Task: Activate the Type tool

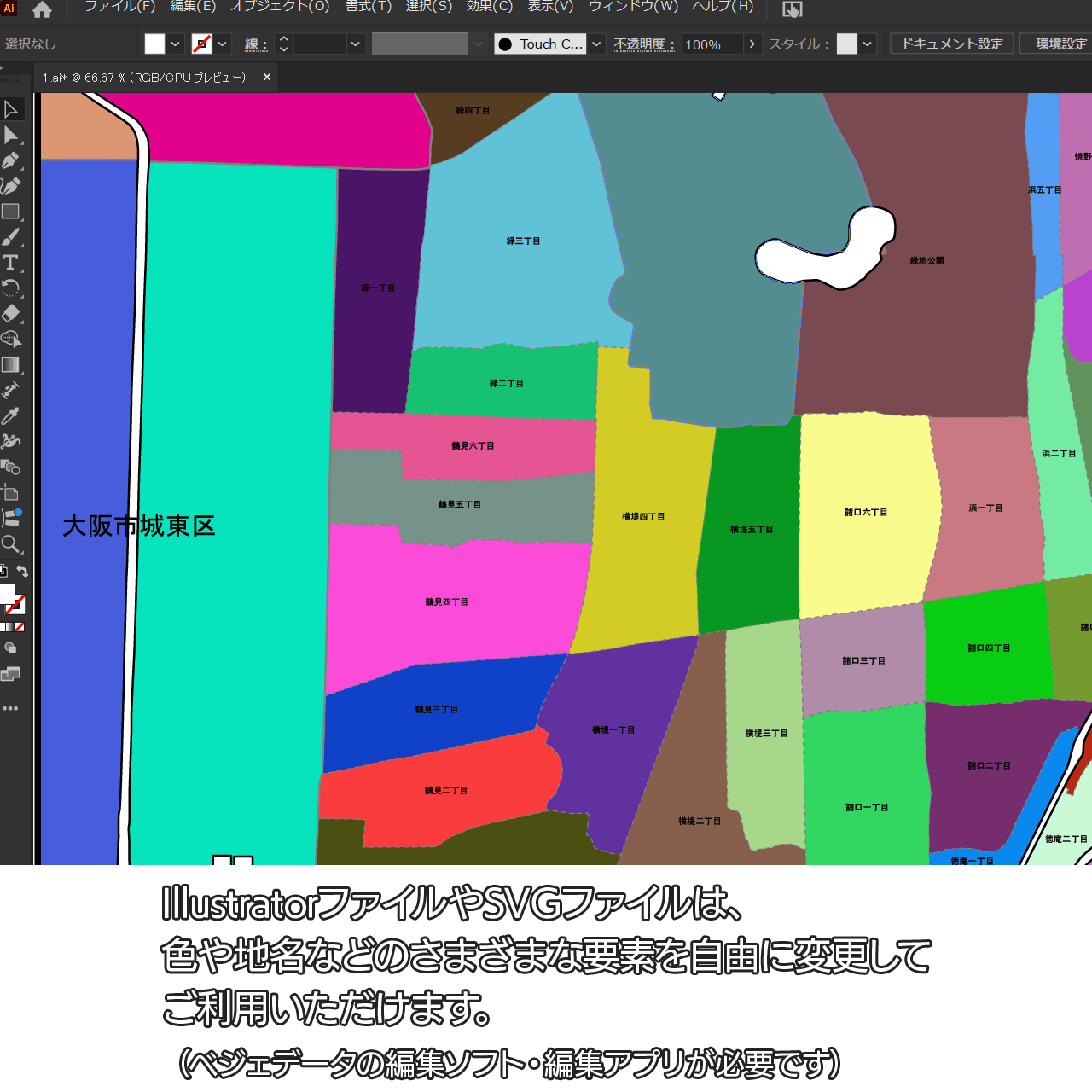Action: pos(11,263)
